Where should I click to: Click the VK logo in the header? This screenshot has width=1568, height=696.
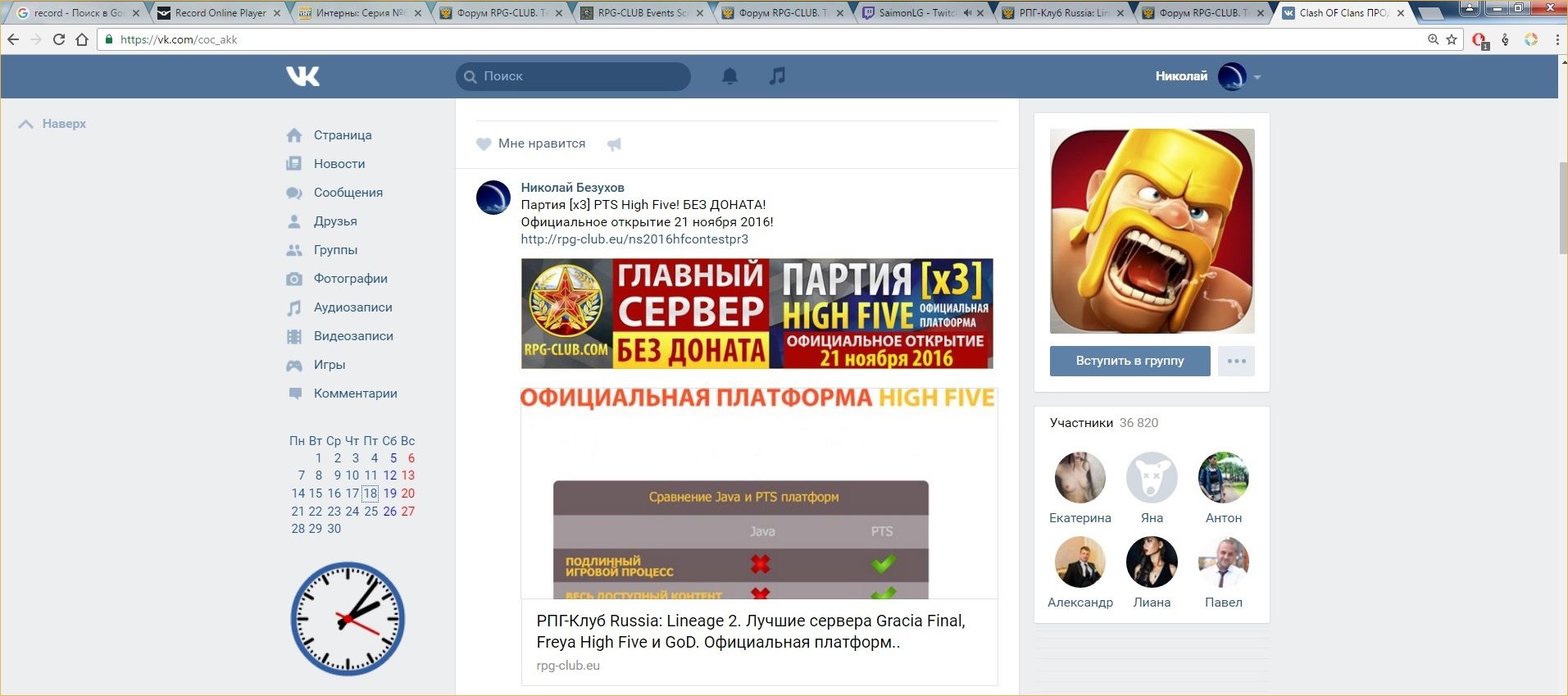(x=303, y=76)
